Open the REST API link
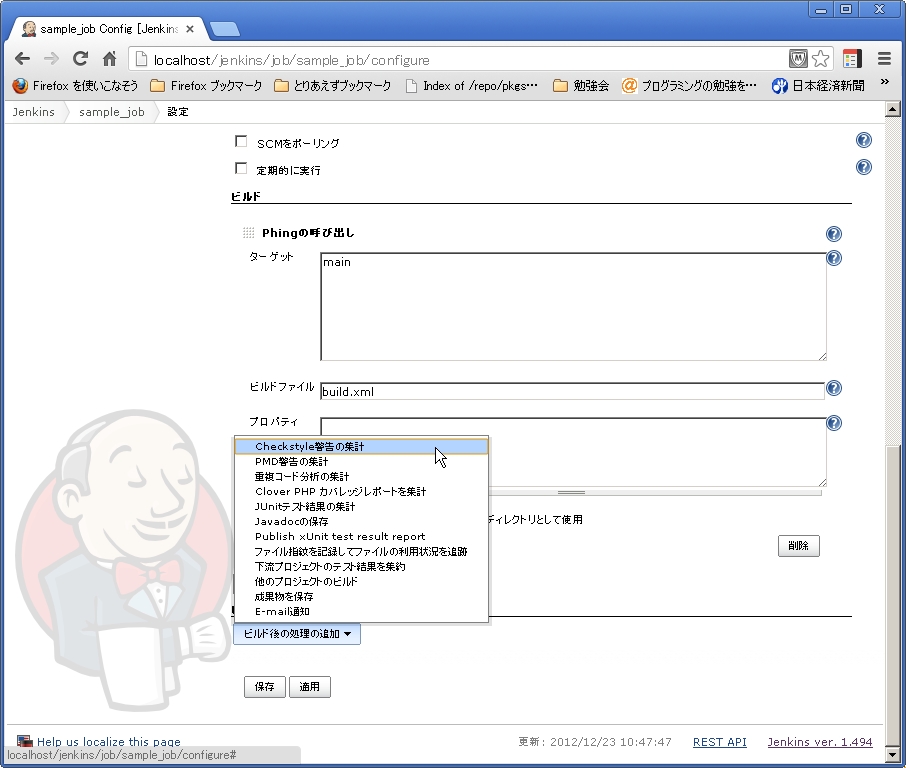Image resolution: width=906 pixels, height=768 pixels. coord(719,742)
